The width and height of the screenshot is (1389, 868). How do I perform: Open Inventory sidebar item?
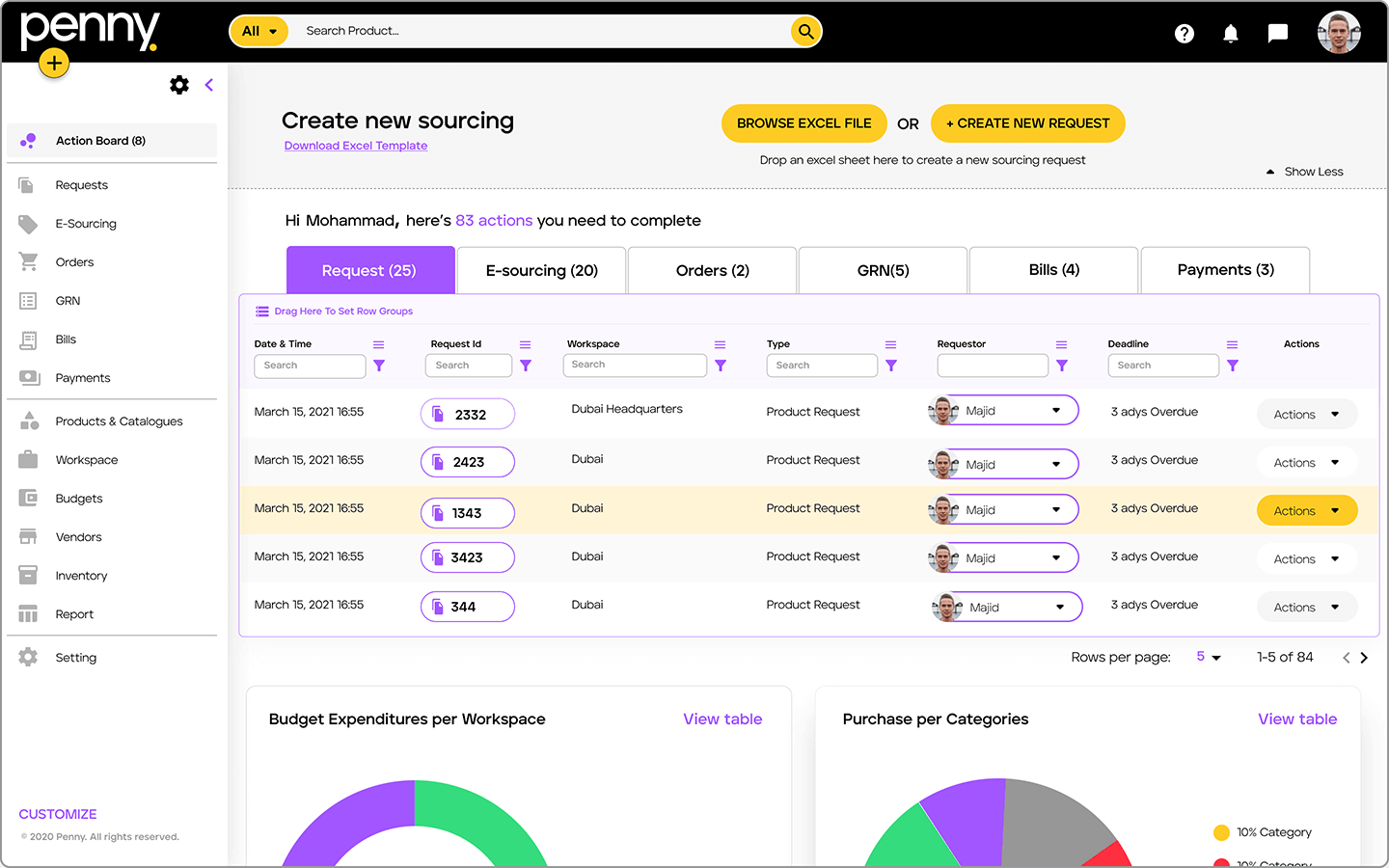[81, 576]
